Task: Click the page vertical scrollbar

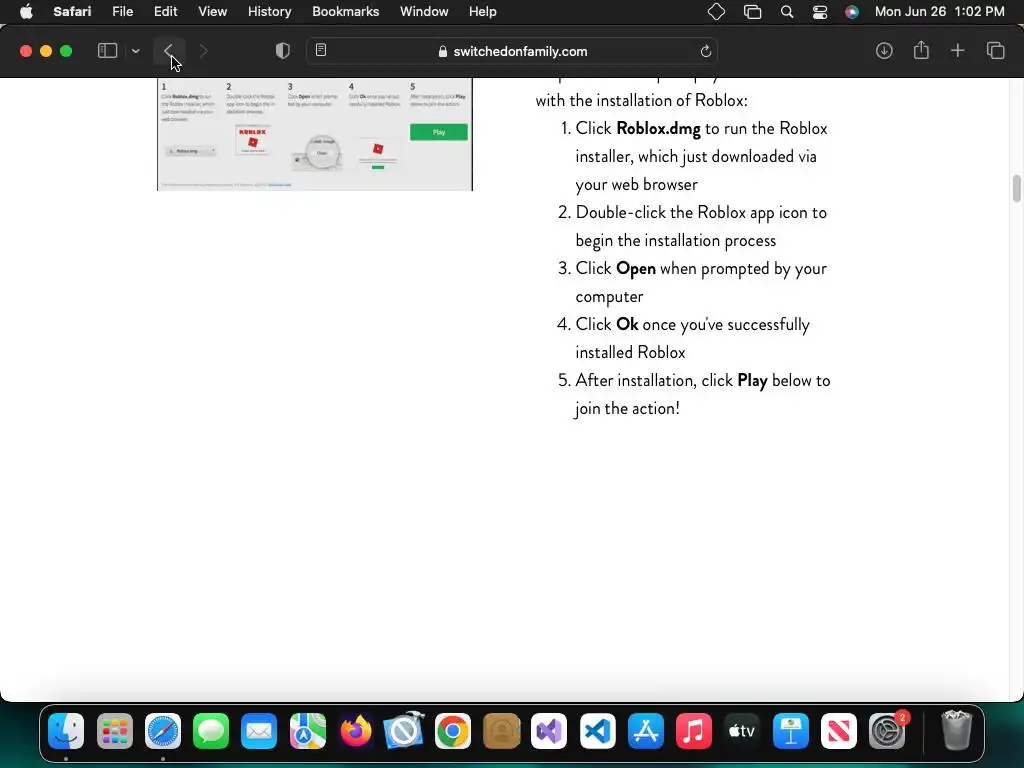Action: pyautogui.click(x=1016, y=189)
